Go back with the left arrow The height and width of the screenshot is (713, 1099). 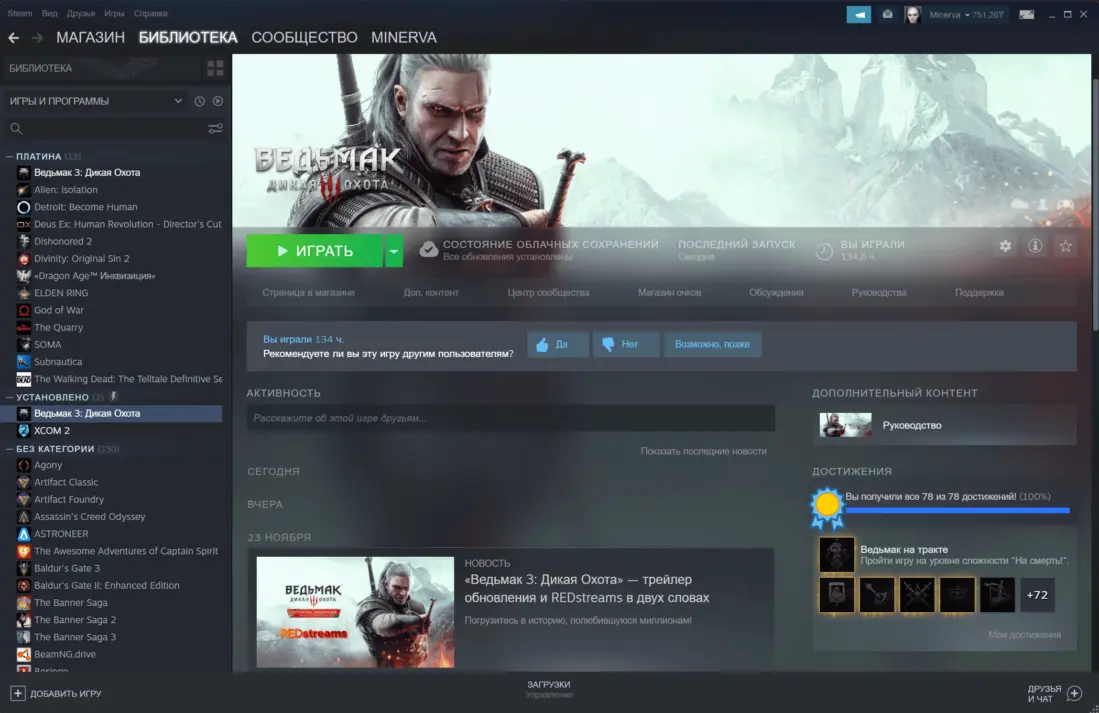point(13,38)
